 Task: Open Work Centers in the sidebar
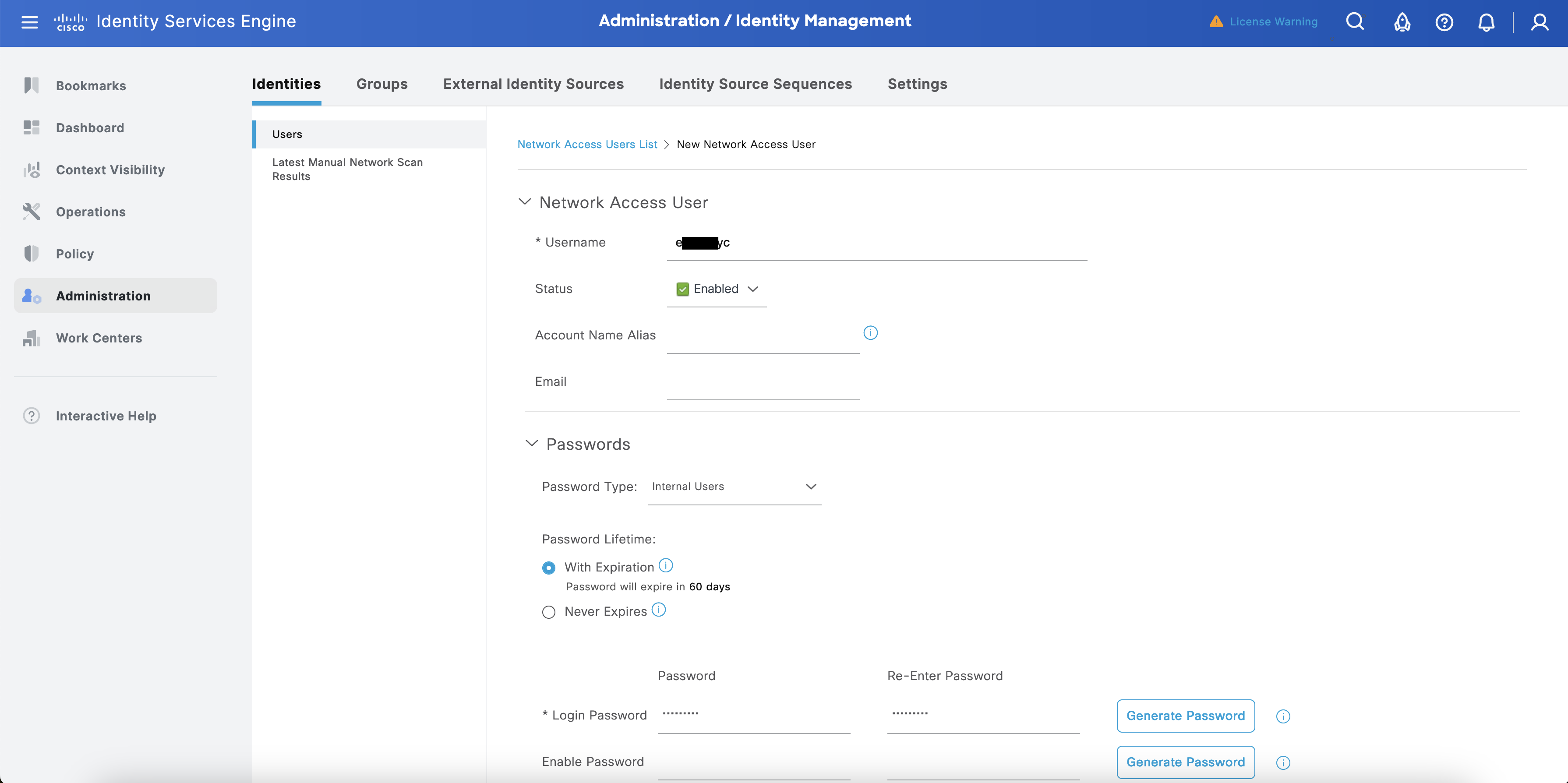(99, 338)
